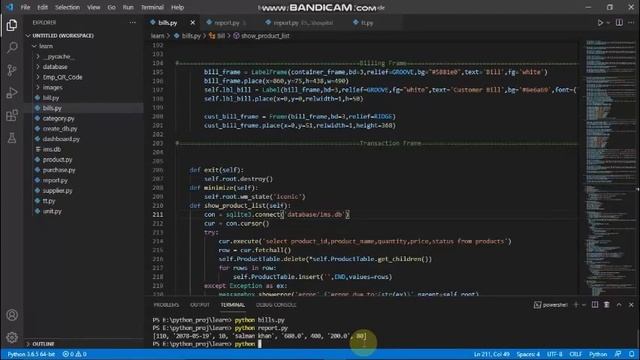Open product.py in the explorer
The image size is (640, 360).
tap(57, 160)
